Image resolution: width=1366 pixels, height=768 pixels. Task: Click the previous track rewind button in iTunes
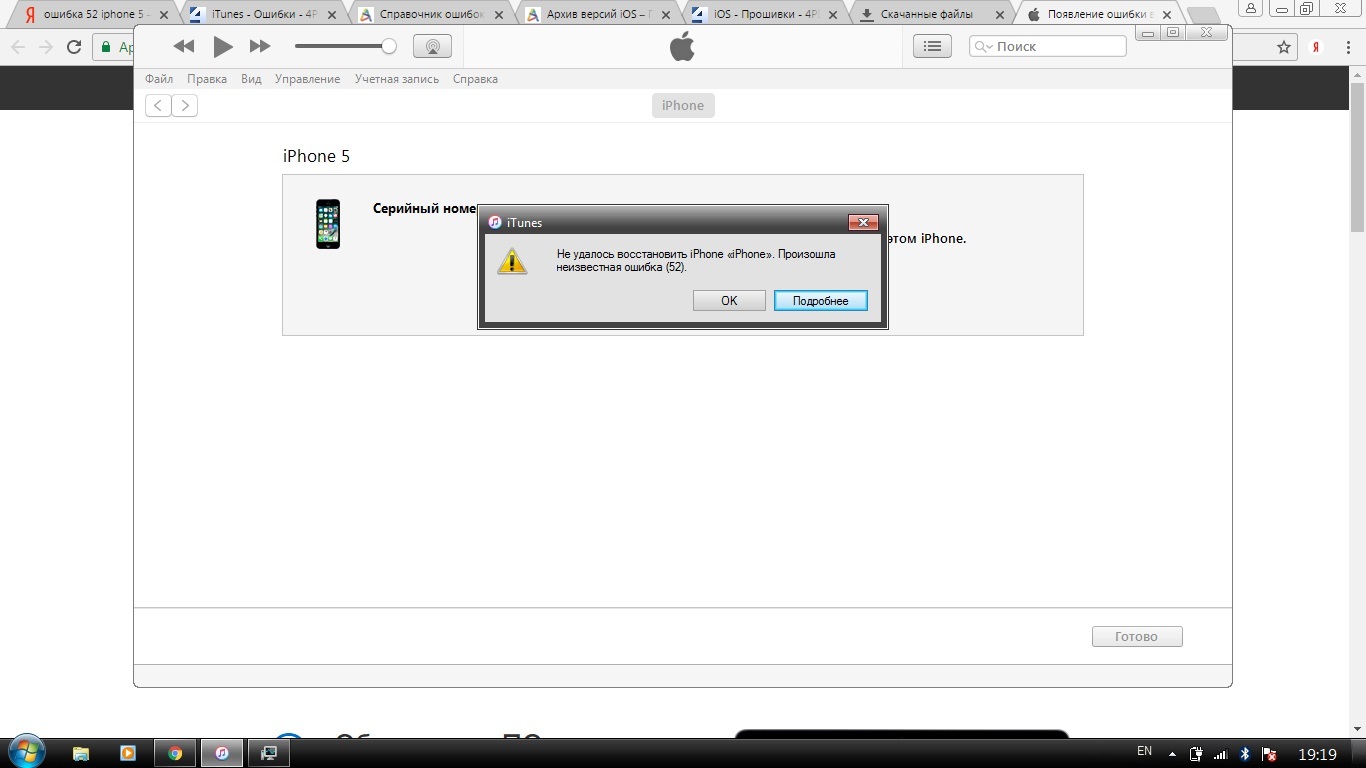tap(184, 46)
